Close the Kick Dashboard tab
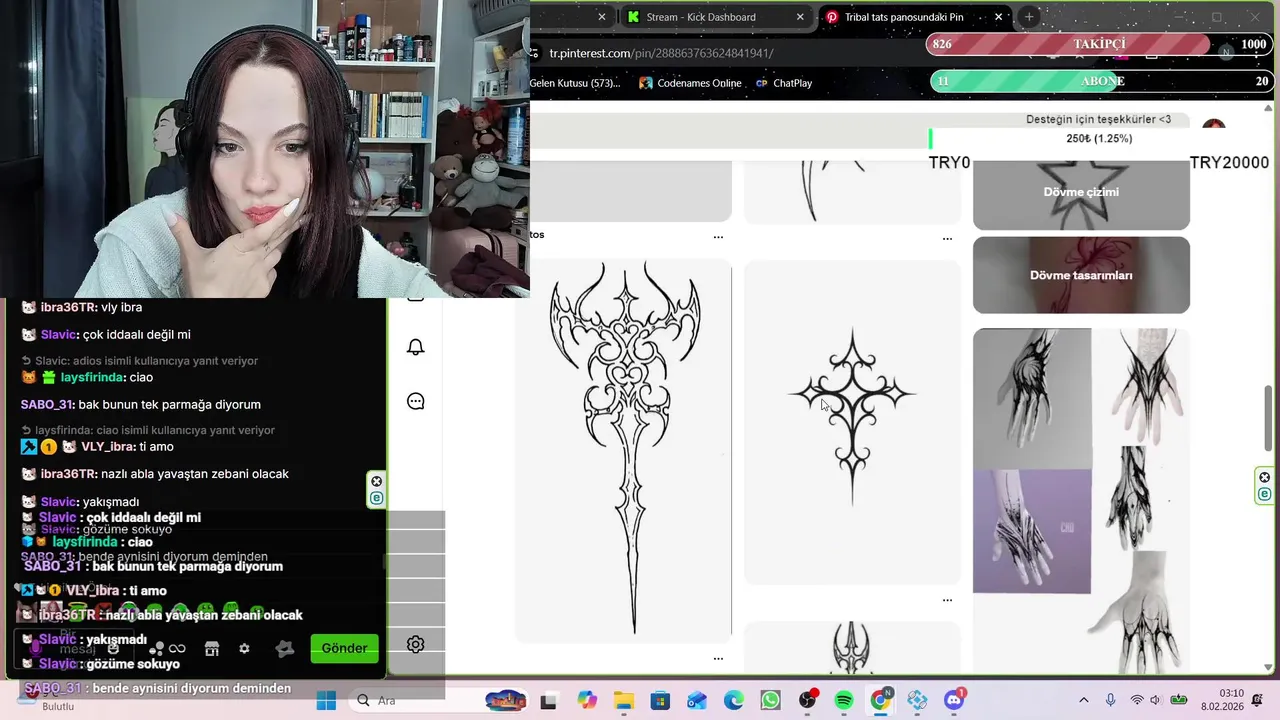Image resolution: width=1280 pixels, height=720 pixels. tap(800, 17)
